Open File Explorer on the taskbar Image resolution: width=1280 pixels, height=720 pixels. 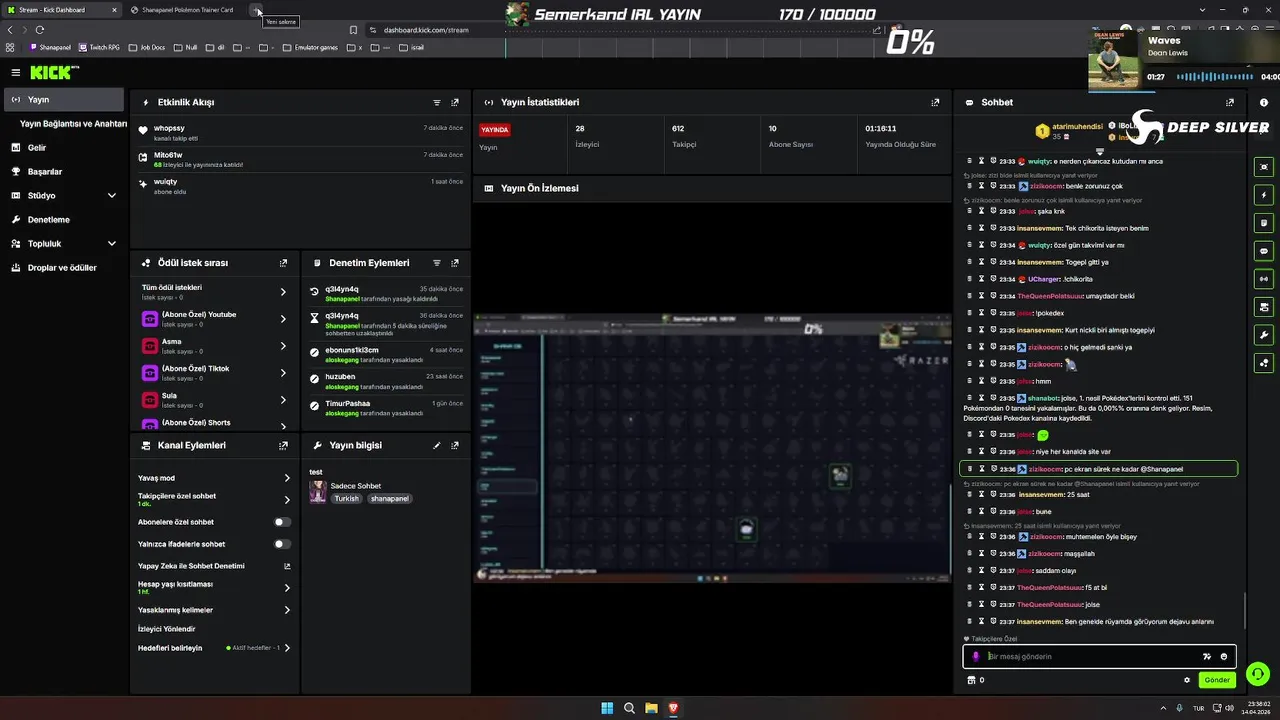point(651,708)
